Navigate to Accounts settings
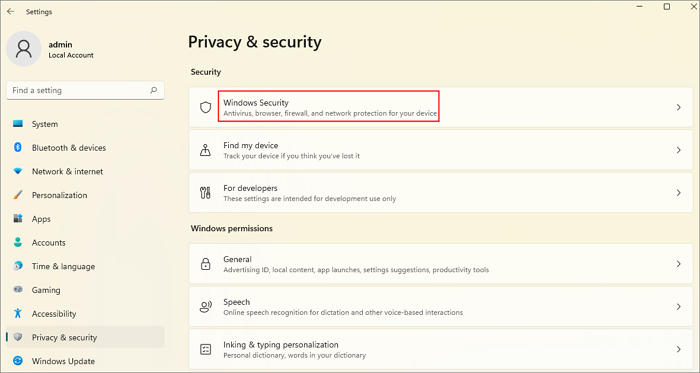 pyautogui.click(x=85, y=242)
